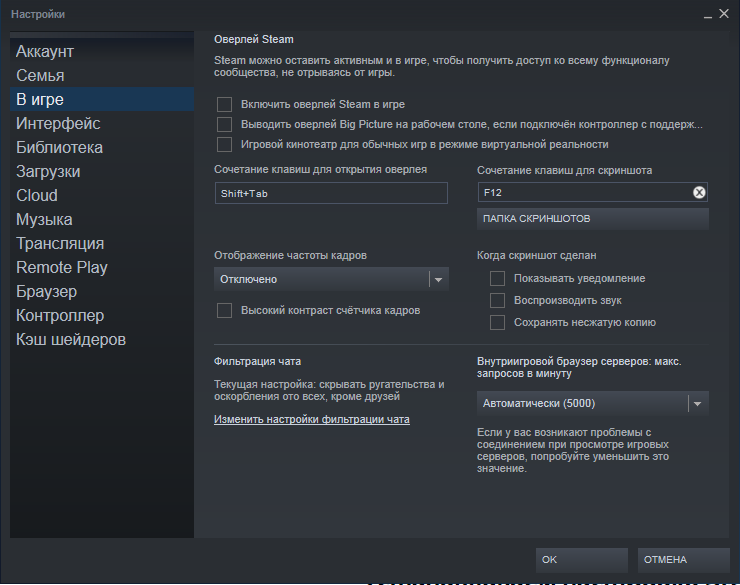Screen dimensions: 740x585
Task: Clear the F12 screenshot hotkey with the X icon
Action: click(699, 192)
